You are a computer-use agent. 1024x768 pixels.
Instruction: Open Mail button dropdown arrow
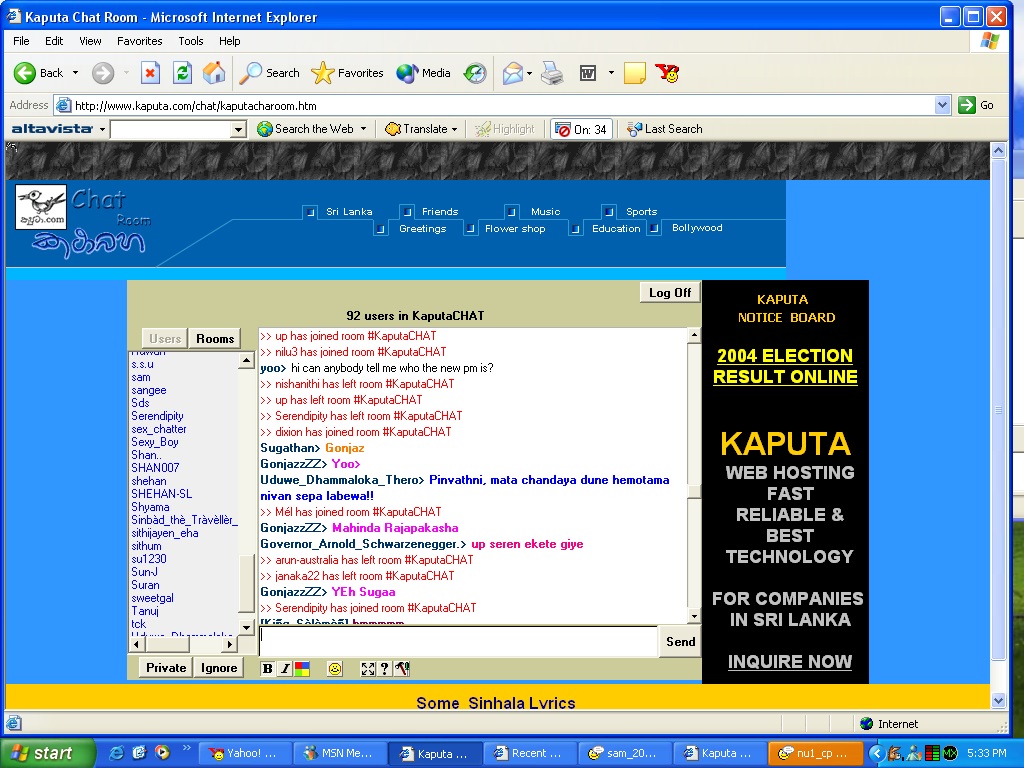click(529, 73)
